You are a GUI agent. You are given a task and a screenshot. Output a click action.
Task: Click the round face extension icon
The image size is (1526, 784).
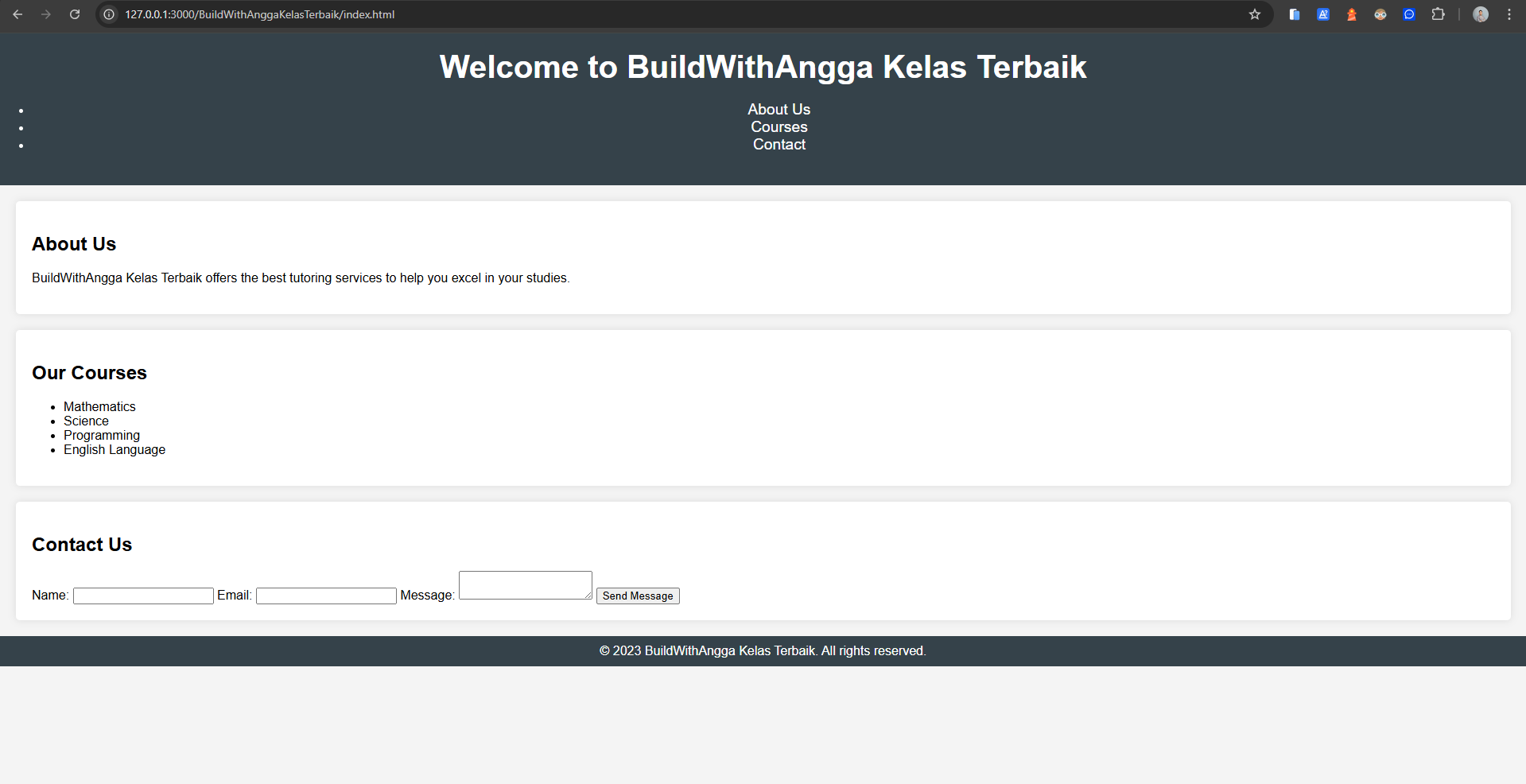pos(1380,14)
